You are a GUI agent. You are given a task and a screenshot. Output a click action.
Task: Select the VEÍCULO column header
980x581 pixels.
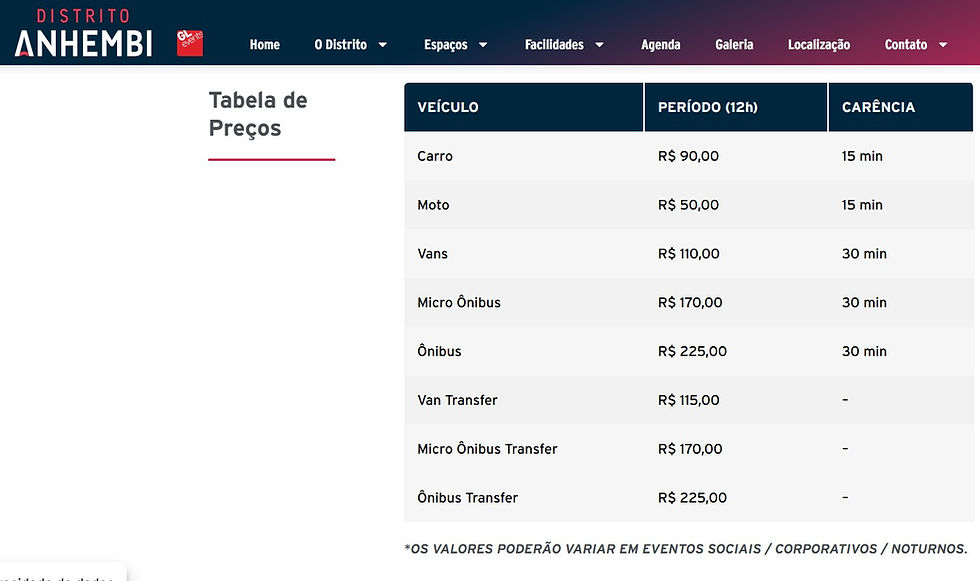click(448, 106)
